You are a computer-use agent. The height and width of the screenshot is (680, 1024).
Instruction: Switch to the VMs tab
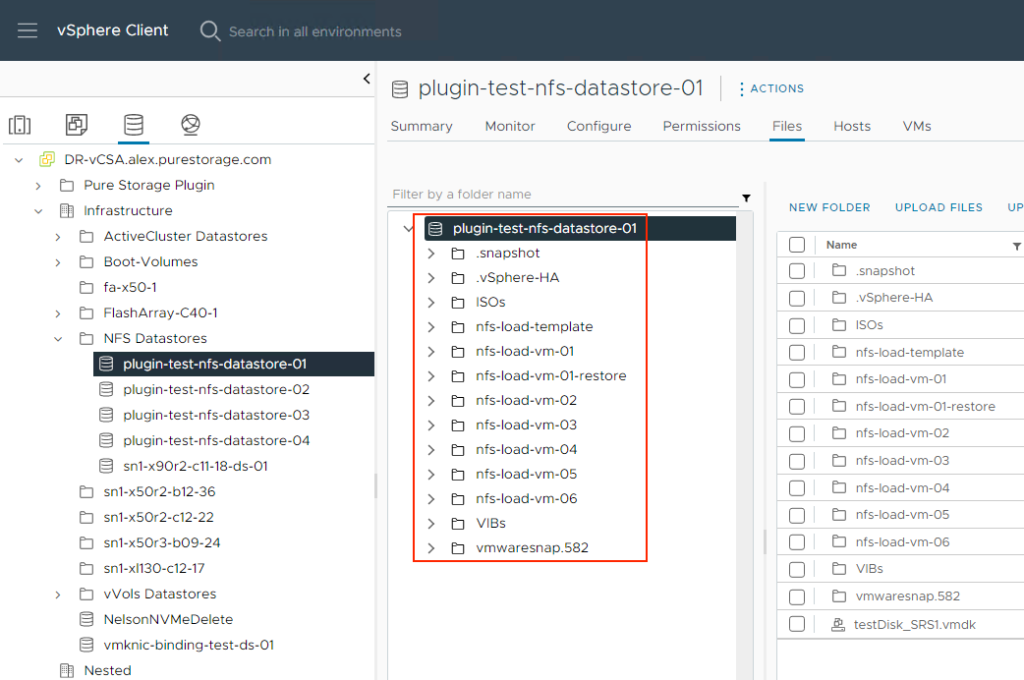[917, 126]
